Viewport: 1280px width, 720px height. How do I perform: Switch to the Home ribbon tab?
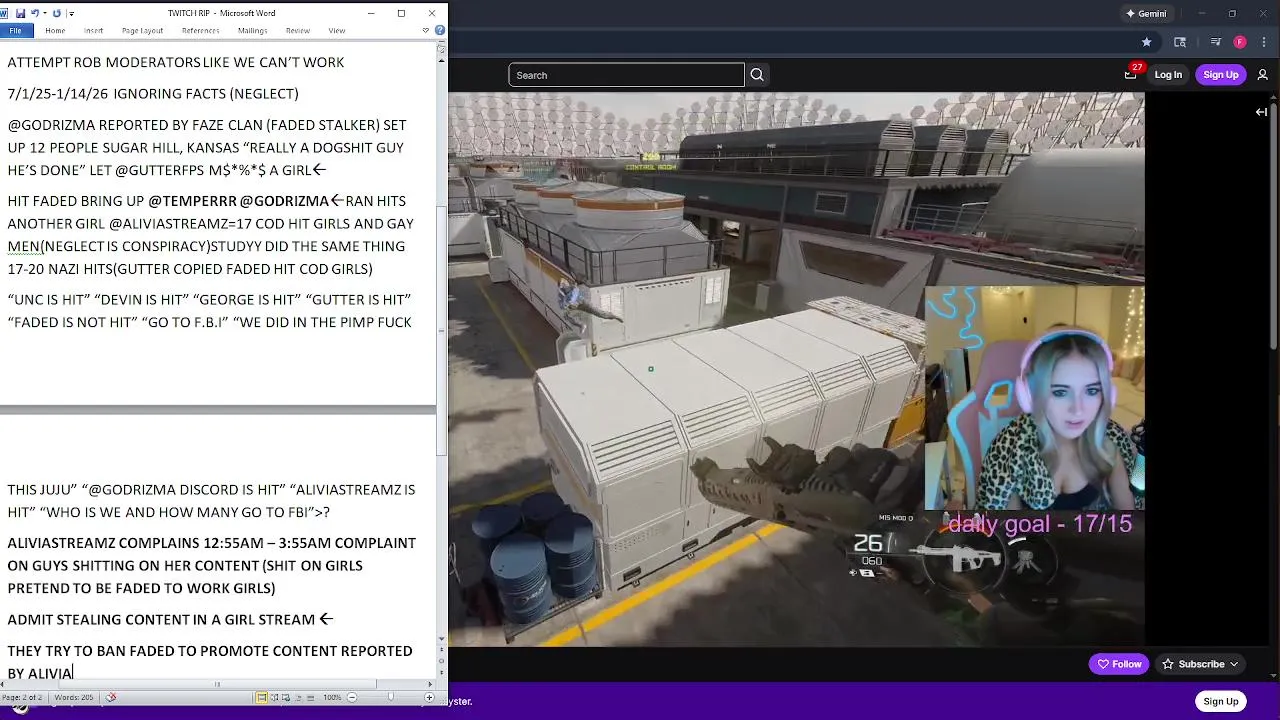tap(55, 31)
